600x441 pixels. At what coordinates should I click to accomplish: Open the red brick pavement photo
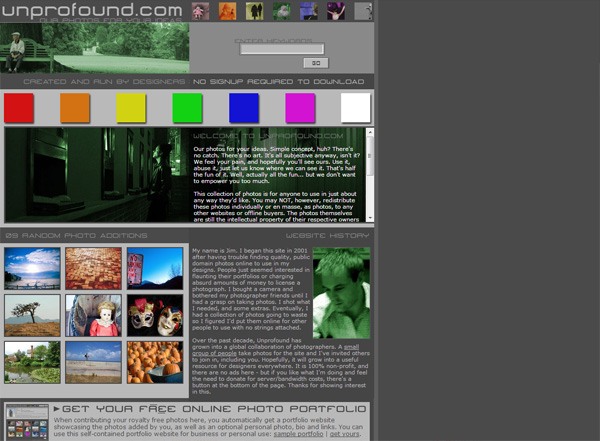pos(93,268)
